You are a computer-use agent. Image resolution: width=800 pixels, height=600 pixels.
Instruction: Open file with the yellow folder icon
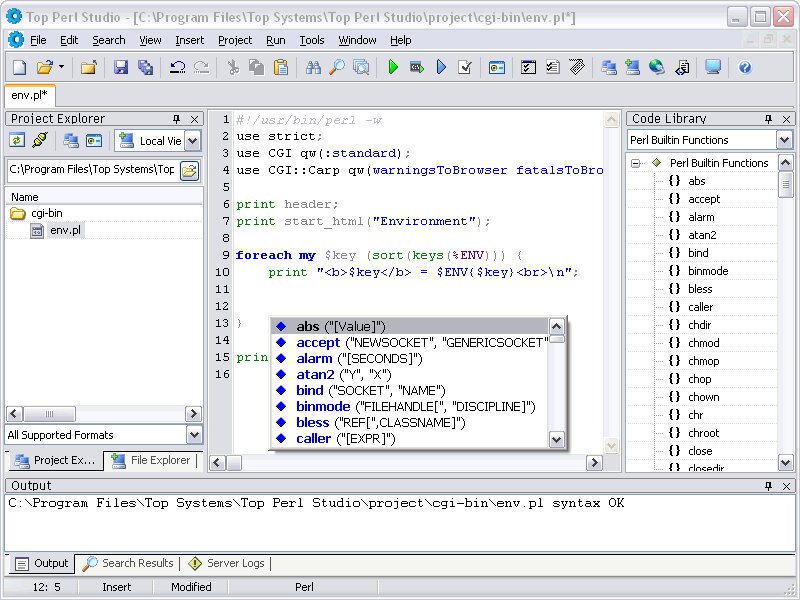pyautogui.click(x=45, y=67)
